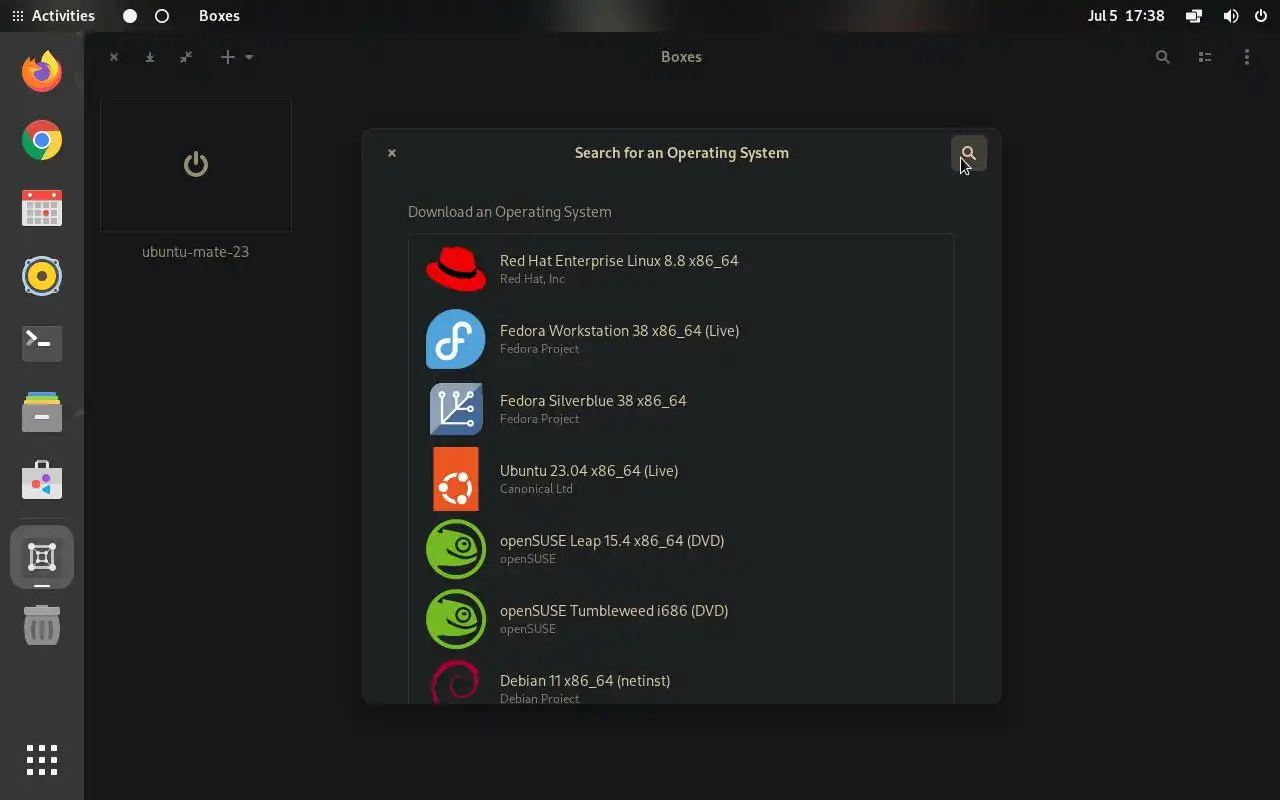Toggle the search button in the dialog header

point(968,153)
